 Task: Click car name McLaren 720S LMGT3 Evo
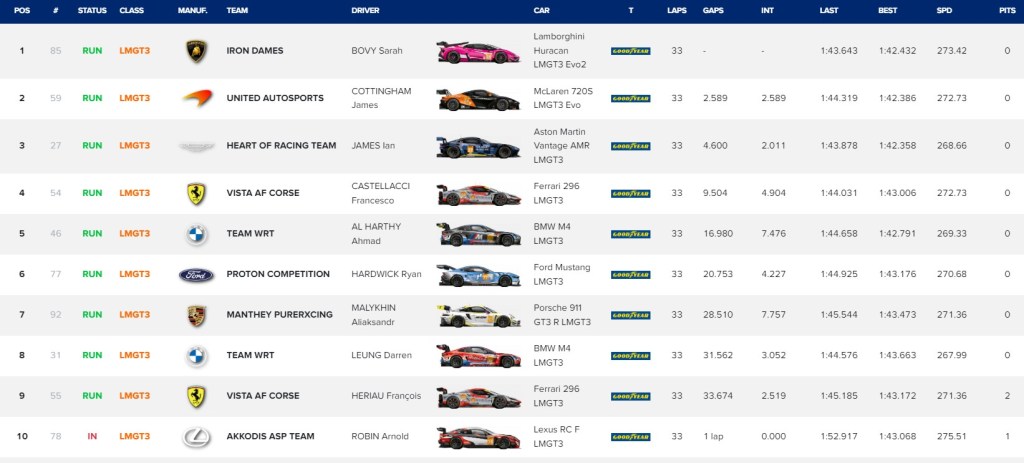point(562,98)
